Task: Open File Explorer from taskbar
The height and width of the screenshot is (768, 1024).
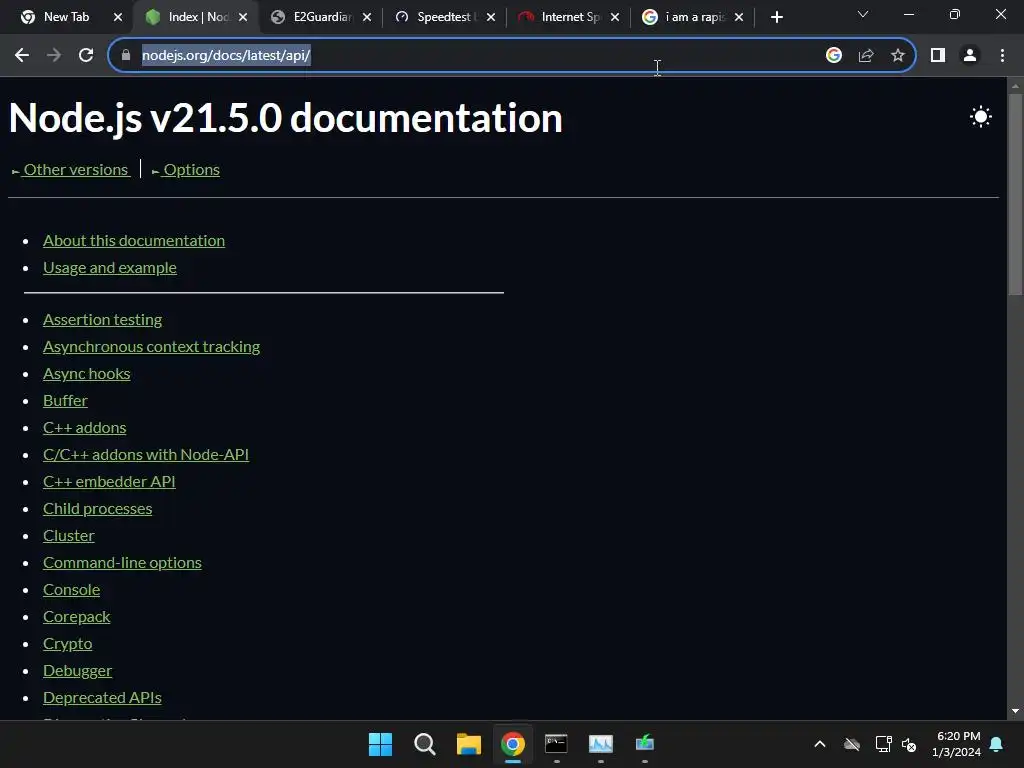Action: [468, 744]
